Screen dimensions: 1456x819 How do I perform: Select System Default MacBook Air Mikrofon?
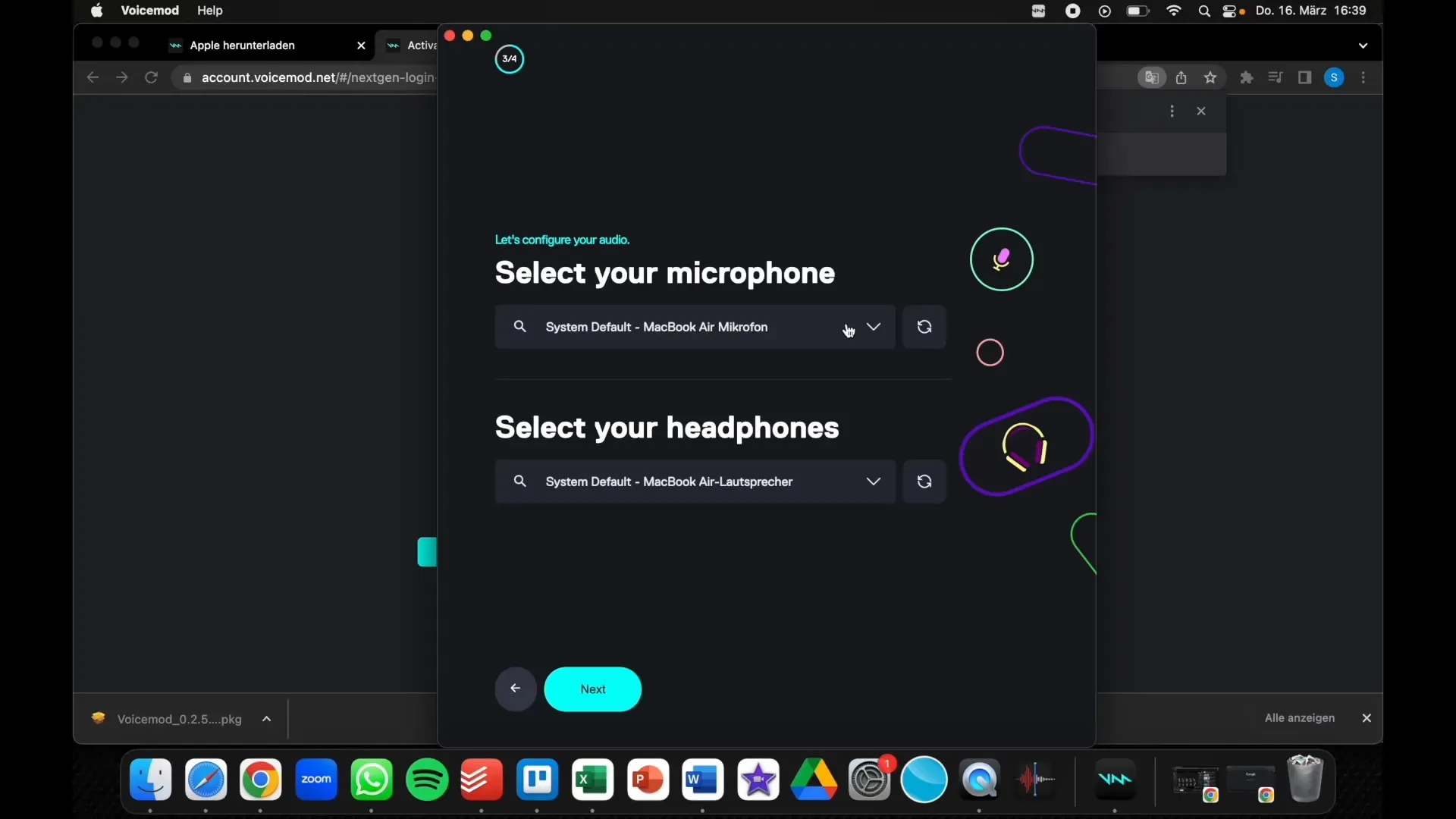(x=694, y=326)
